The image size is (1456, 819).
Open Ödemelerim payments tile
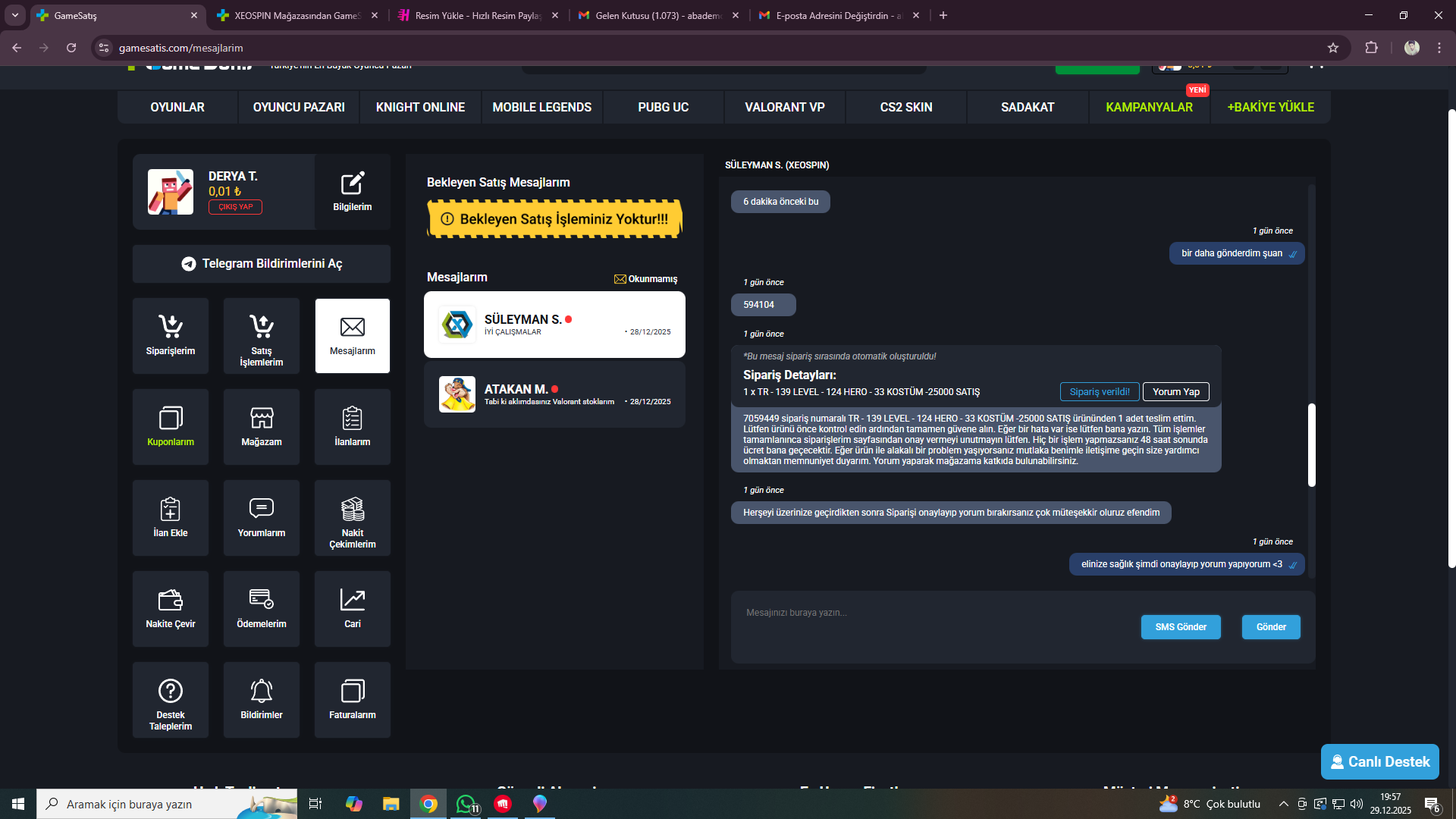(x=262, y=608)
